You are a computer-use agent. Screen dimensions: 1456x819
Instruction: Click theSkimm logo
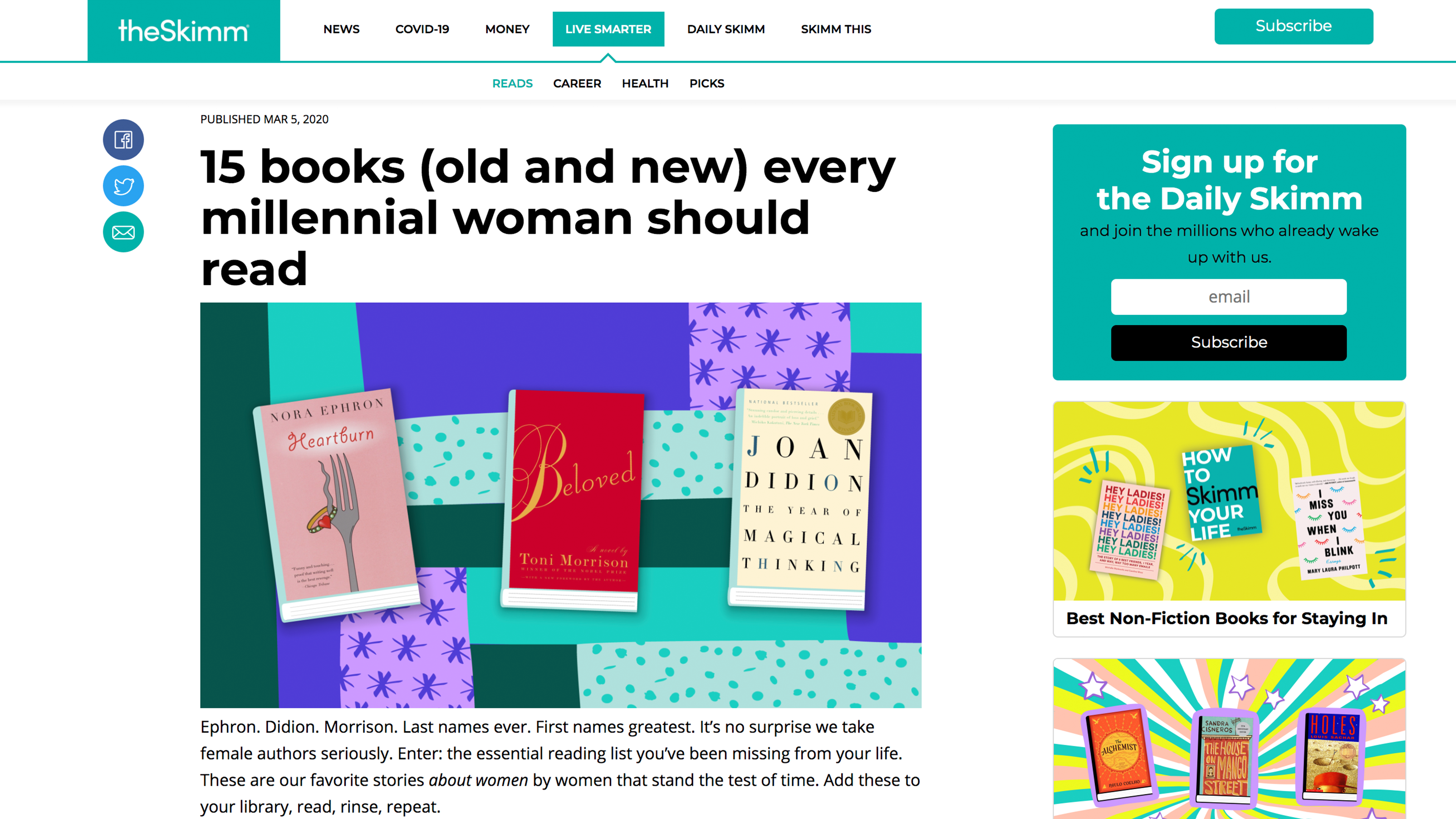pos(183,31)
